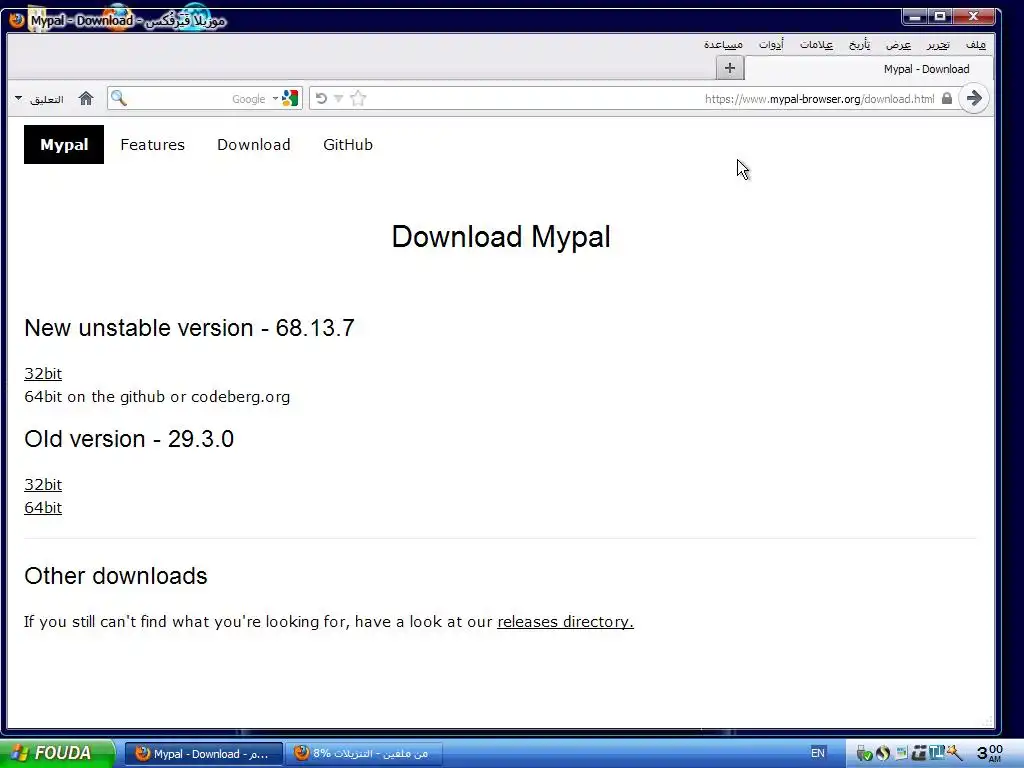Go to the Features page link

coord(153,144)
